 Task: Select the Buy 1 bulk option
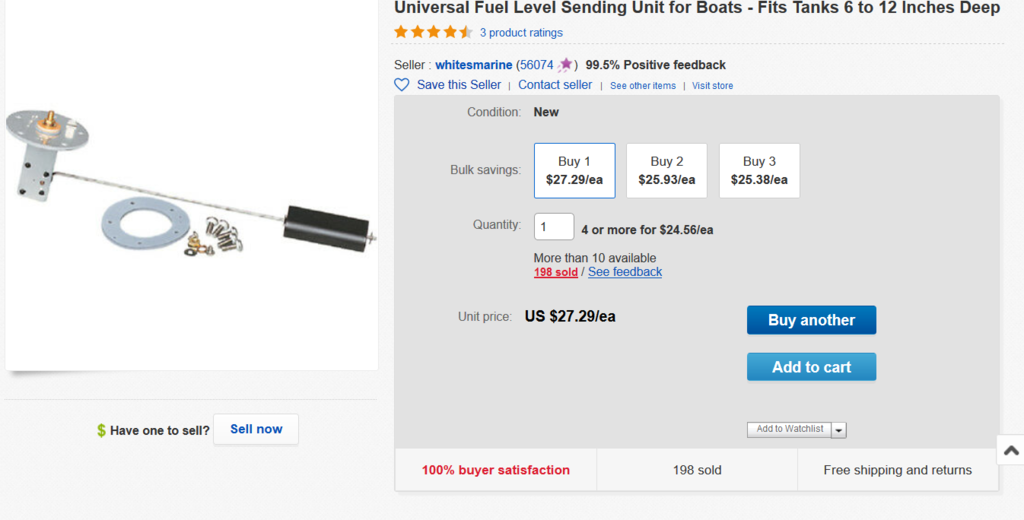[x=574, y=170]
